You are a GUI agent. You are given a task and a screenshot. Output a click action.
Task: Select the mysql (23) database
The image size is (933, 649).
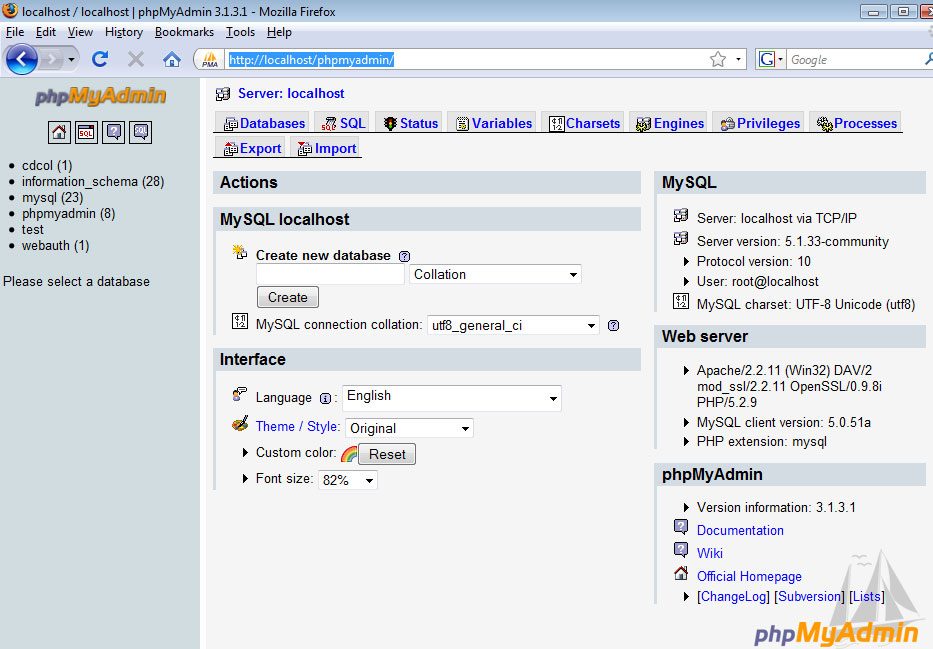52,197
